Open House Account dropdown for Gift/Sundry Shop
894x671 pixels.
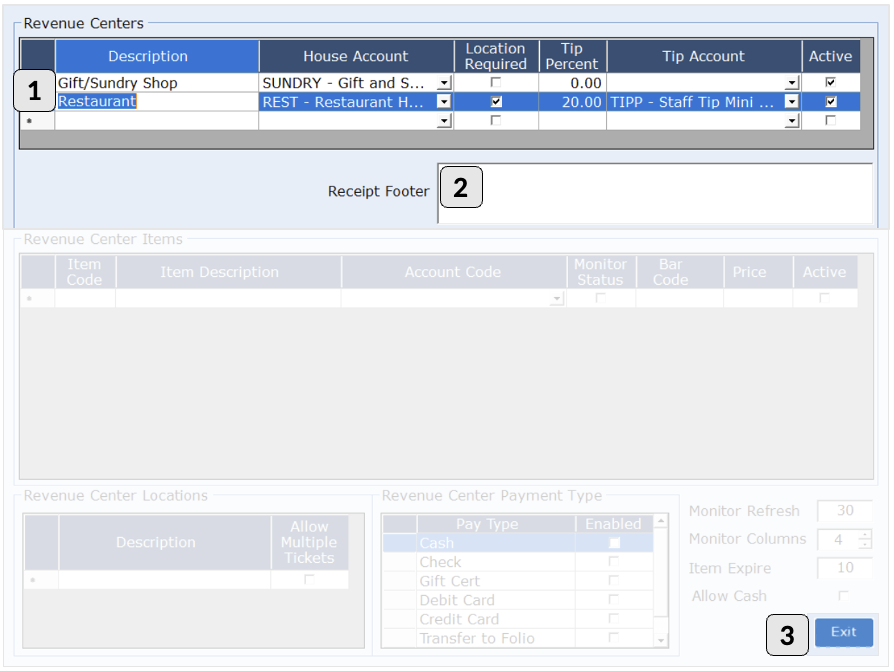pyautogui.click(x=445, y=83)
